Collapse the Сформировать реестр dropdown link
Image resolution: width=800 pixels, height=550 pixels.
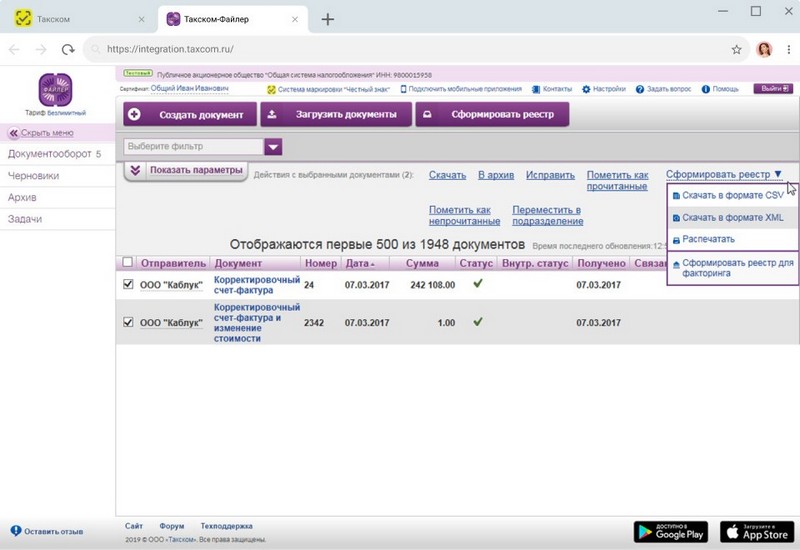(723, 175)
